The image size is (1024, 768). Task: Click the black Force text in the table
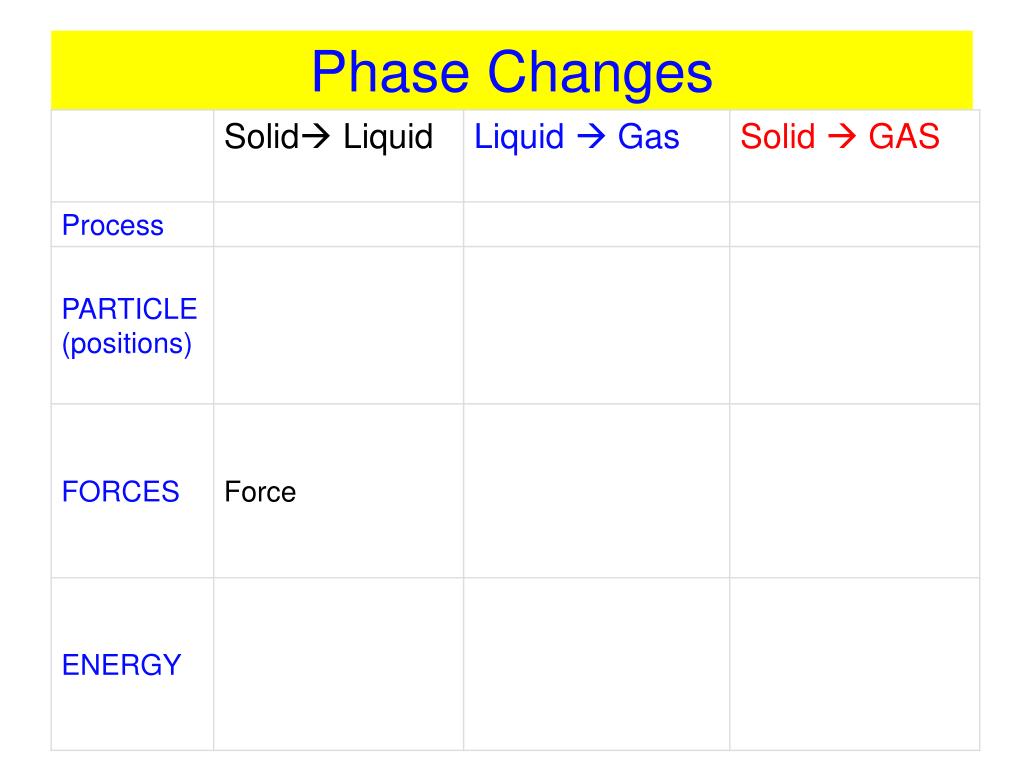(x=260, y=492)
